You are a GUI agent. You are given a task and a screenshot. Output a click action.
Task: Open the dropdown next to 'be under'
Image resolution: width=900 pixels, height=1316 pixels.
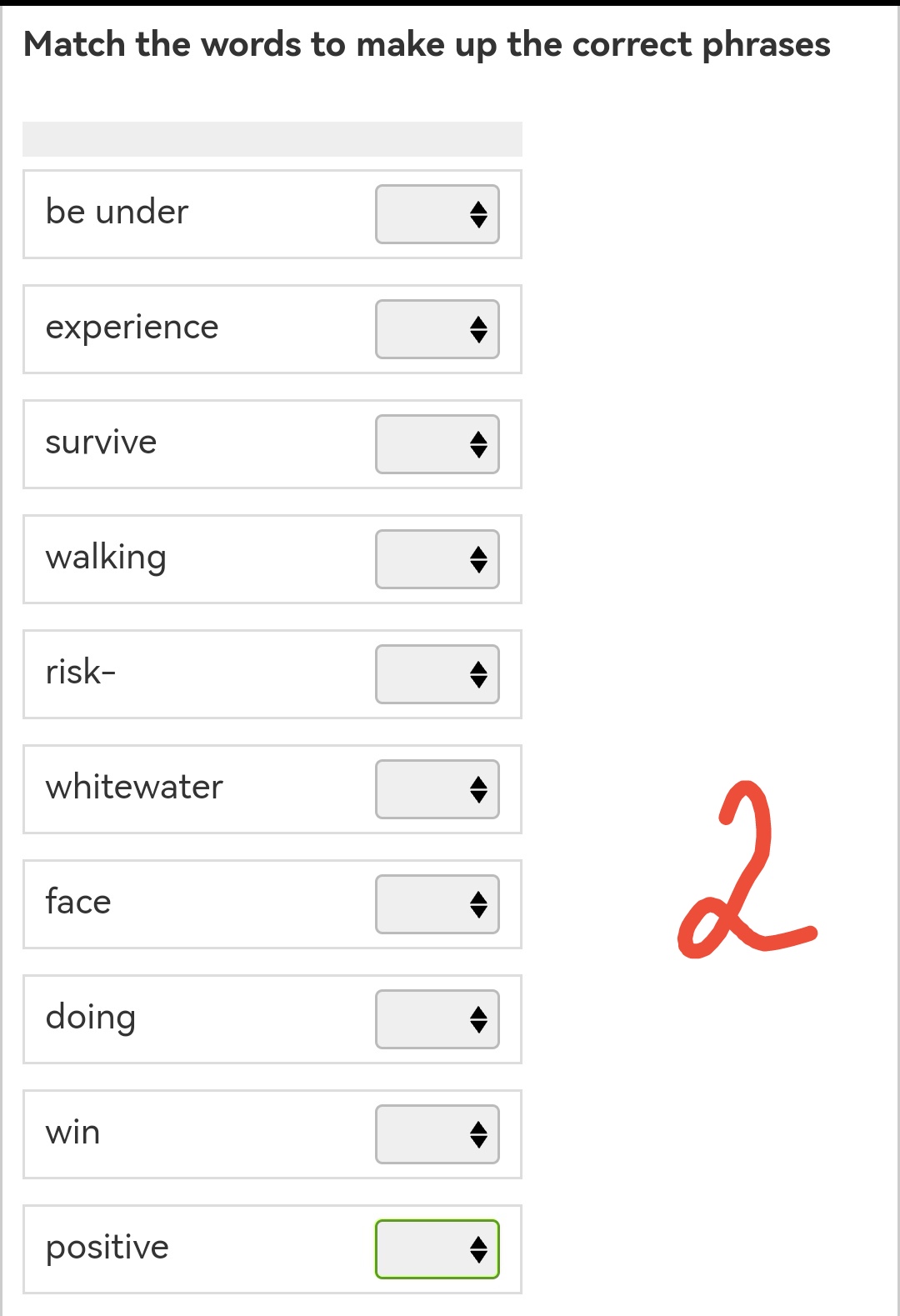pos(437,214)
